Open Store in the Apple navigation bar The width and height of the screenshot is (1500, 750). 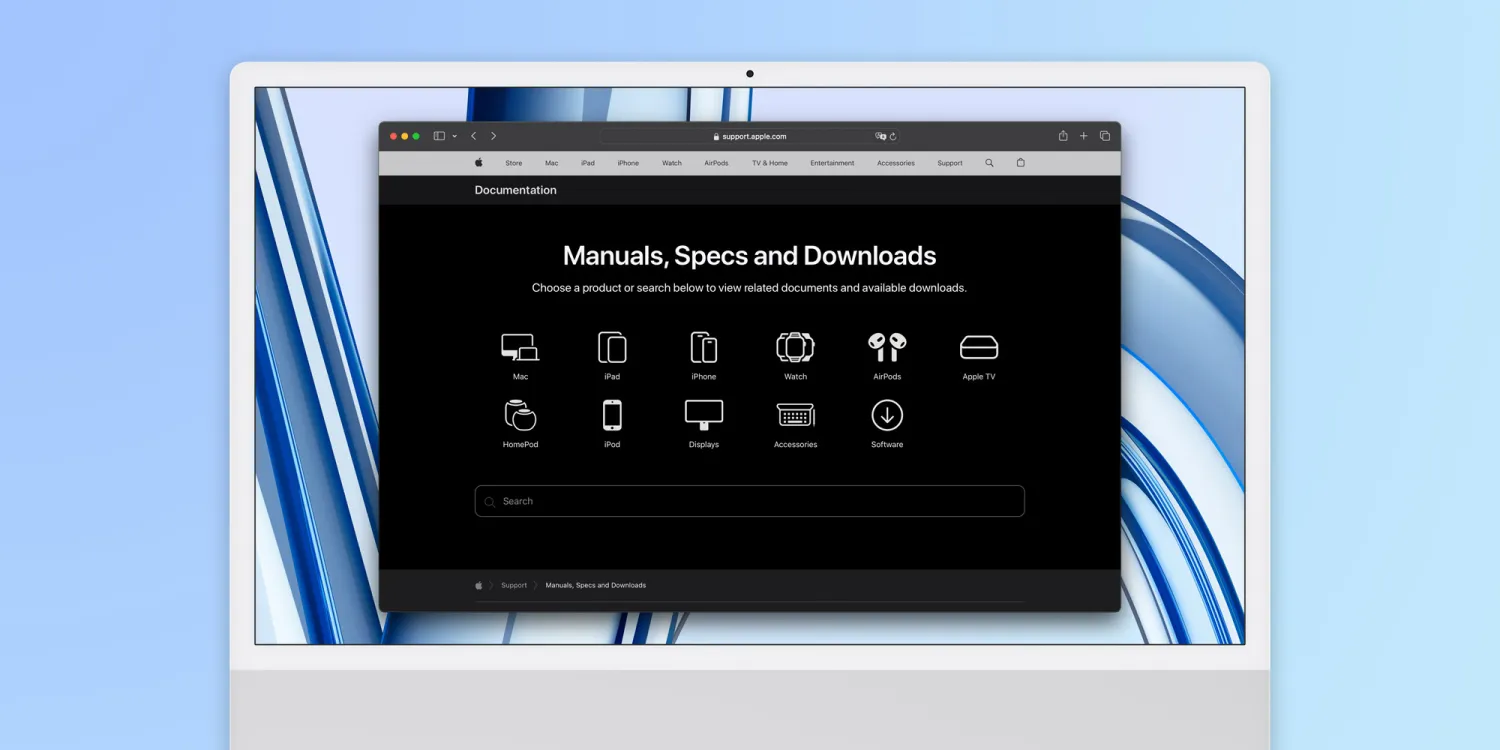point(514,163)
